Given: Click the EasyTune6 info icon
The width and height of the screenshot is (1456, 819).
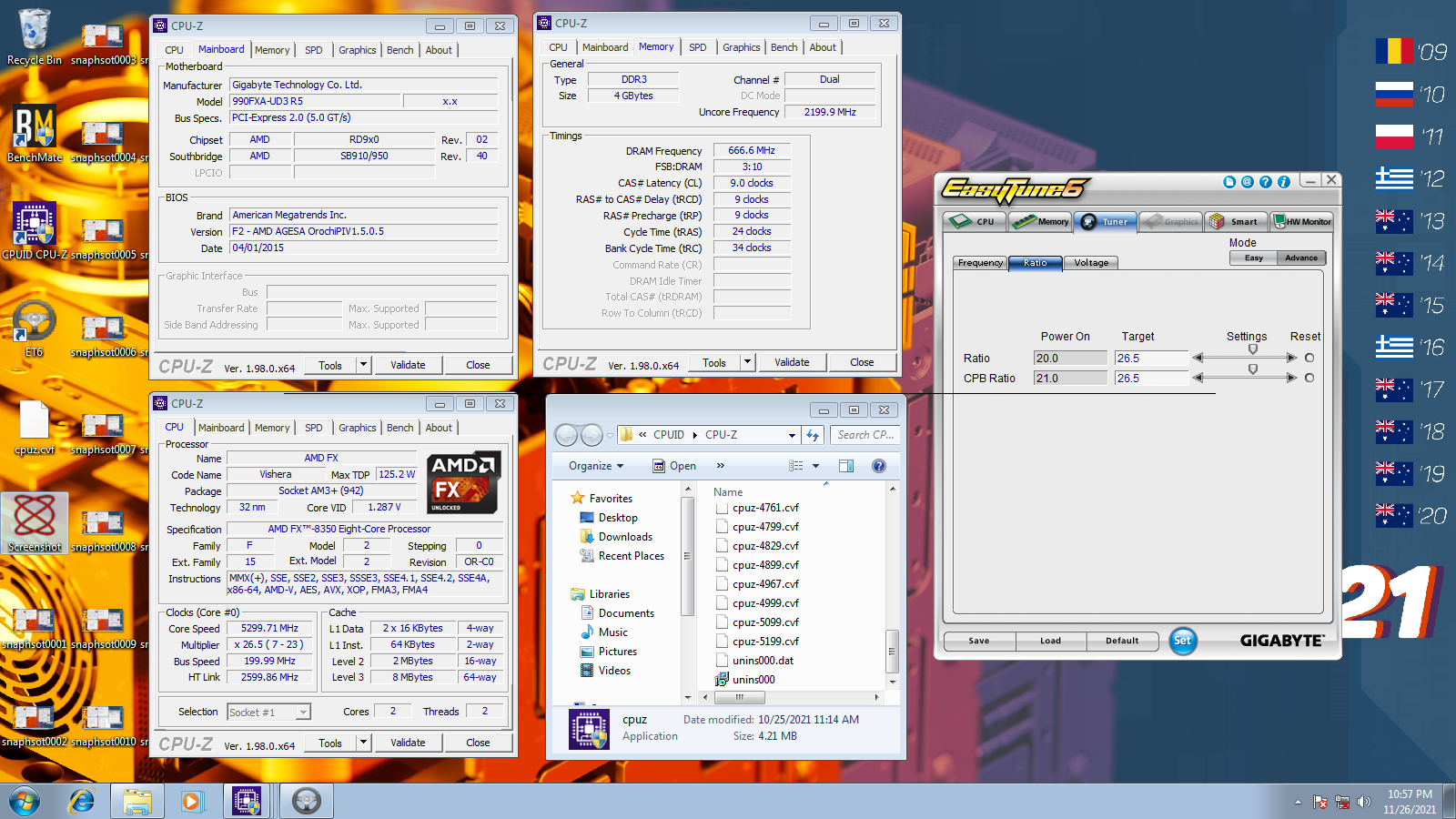Looking at the screenshot, I should 1284,182.
